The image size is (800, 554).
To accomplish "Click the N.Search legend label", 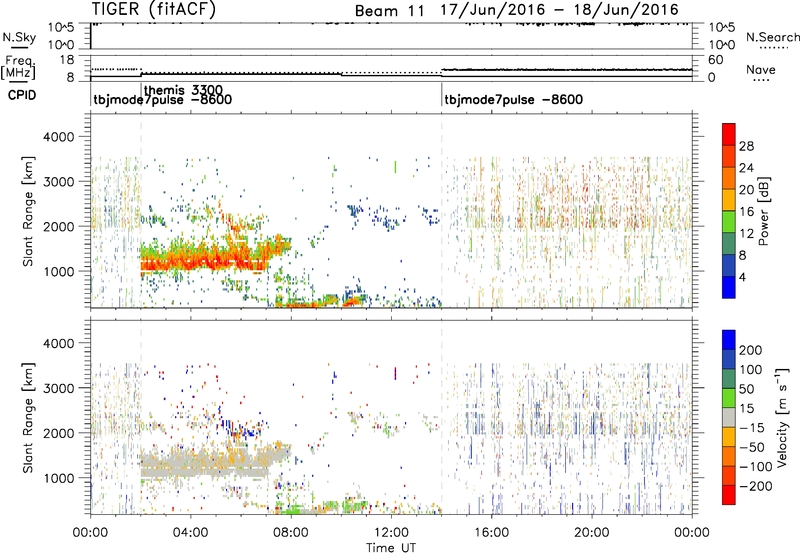I will (773, 37).
